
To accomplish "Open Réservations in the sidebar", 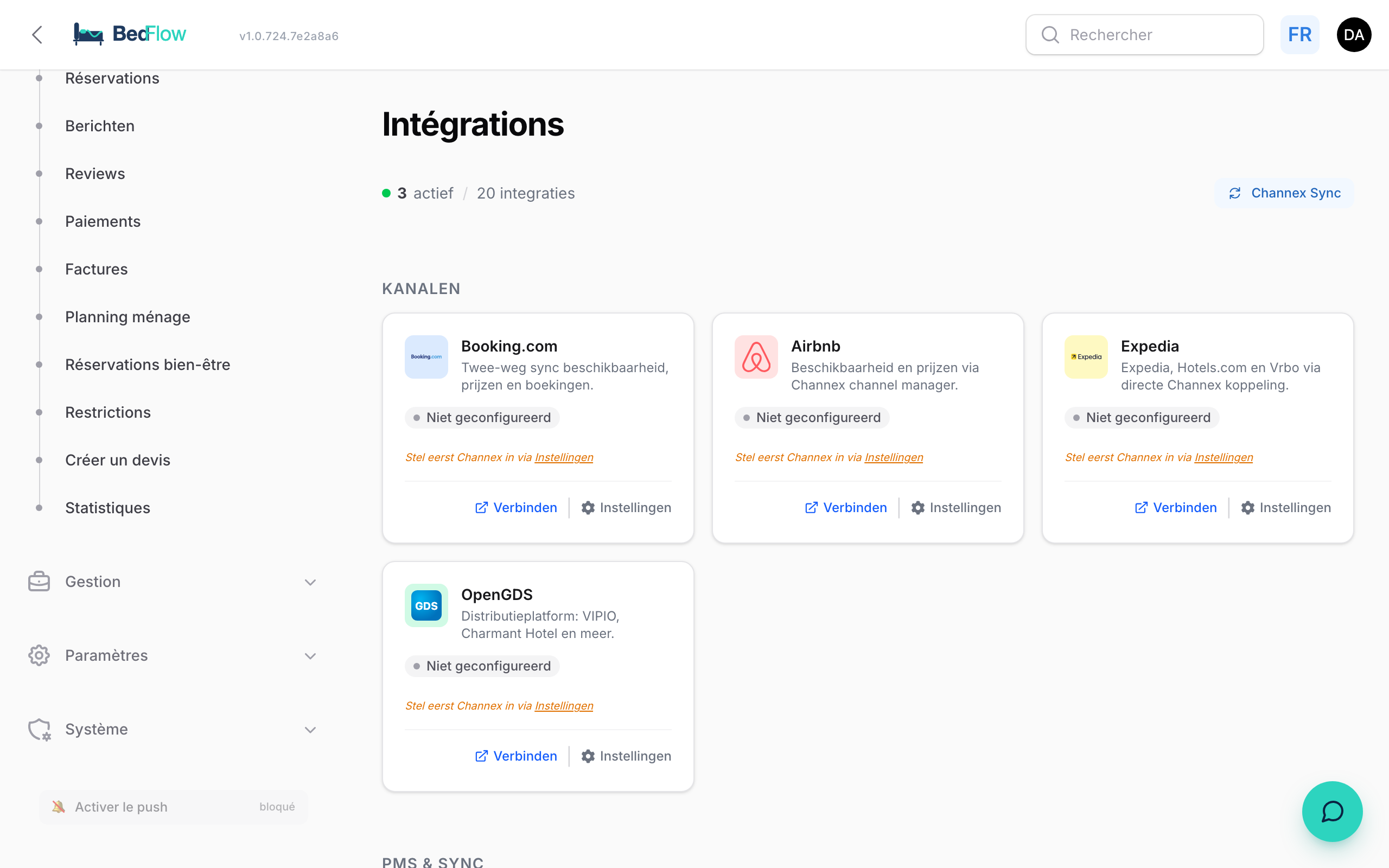I will pyautogui.click(x=112, y=78).
